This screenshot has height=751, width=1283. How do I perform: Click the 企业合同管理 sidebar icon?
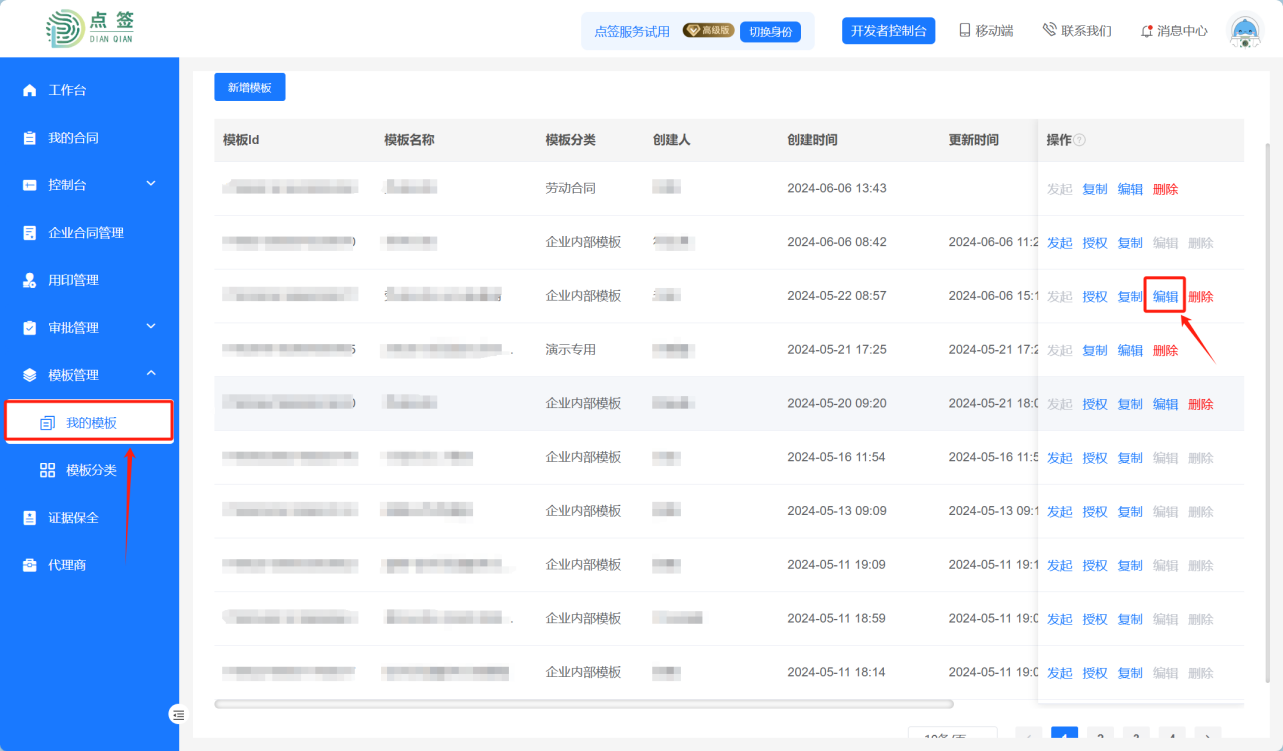30,233
